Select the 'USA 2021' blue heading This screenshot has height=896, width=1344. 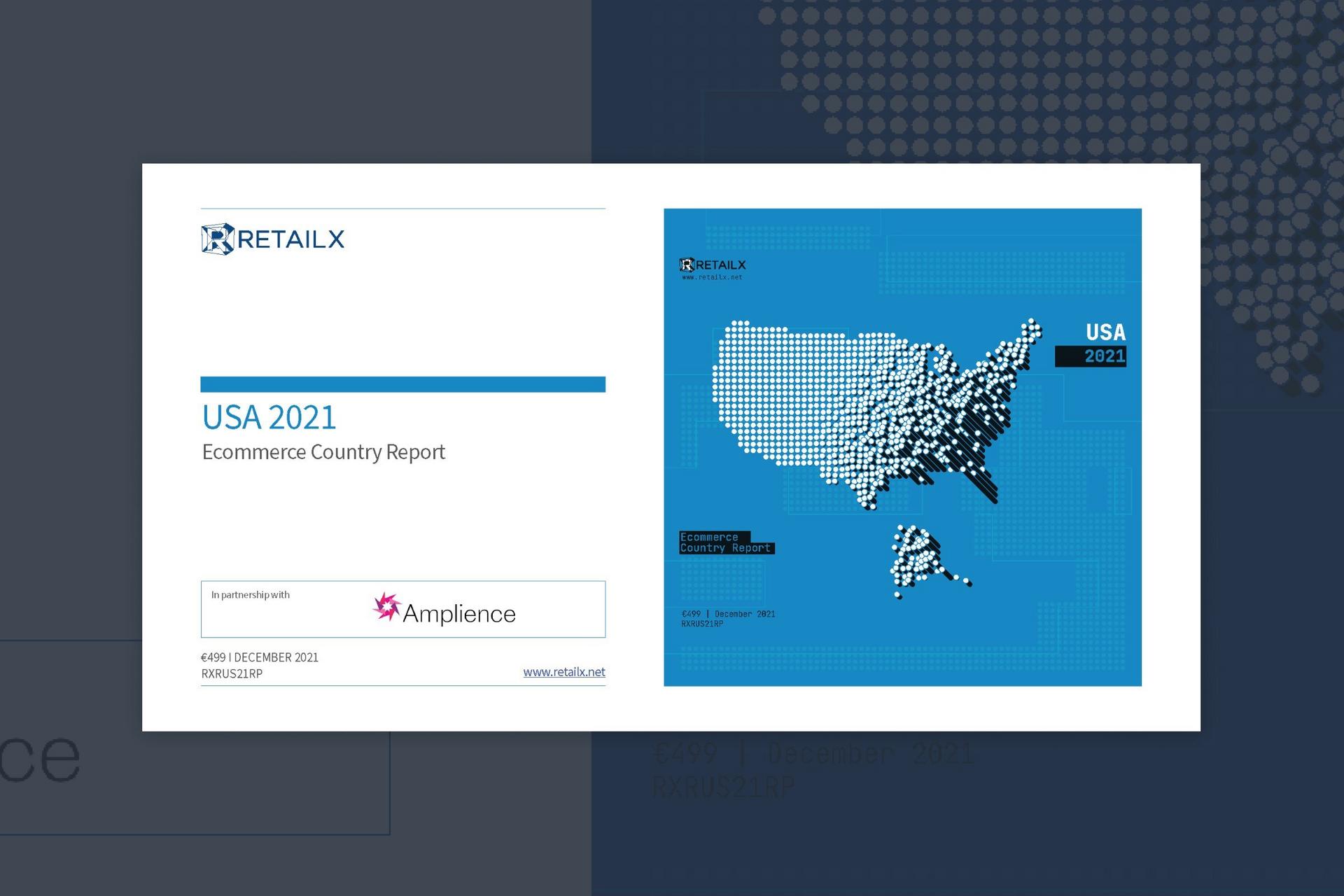[x=269, y=418]
